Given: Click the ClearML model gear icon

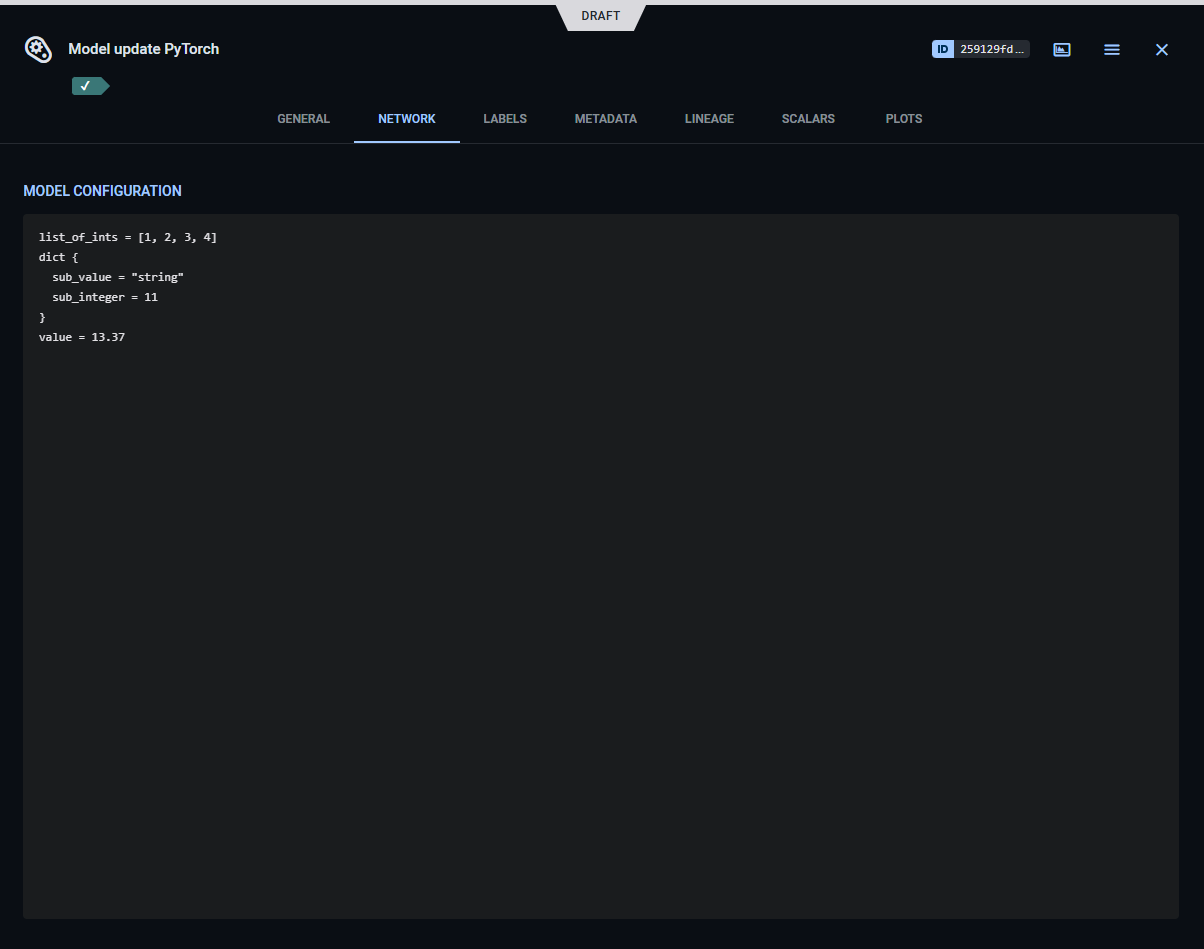Looking at the screenshot, I should pyautogui.click(x=37, y=49).
